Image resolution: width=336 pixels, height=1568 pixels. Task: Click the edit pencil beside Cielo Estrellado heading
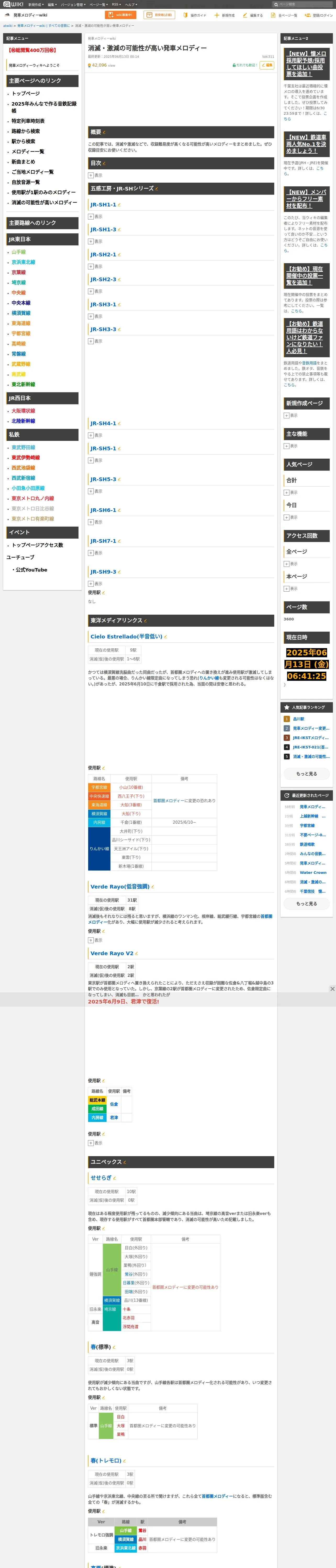pyautogui.click(x=166, y=637)
